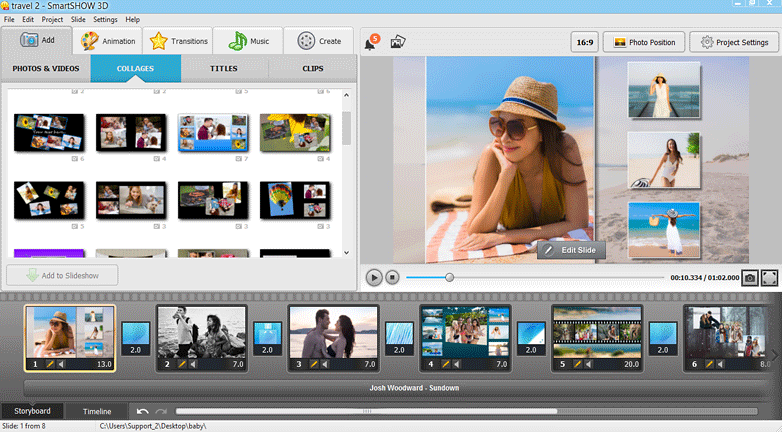Stop the slideshow playback
The width and height of the screenshot is (782, 432).
[x=393, y=277]
